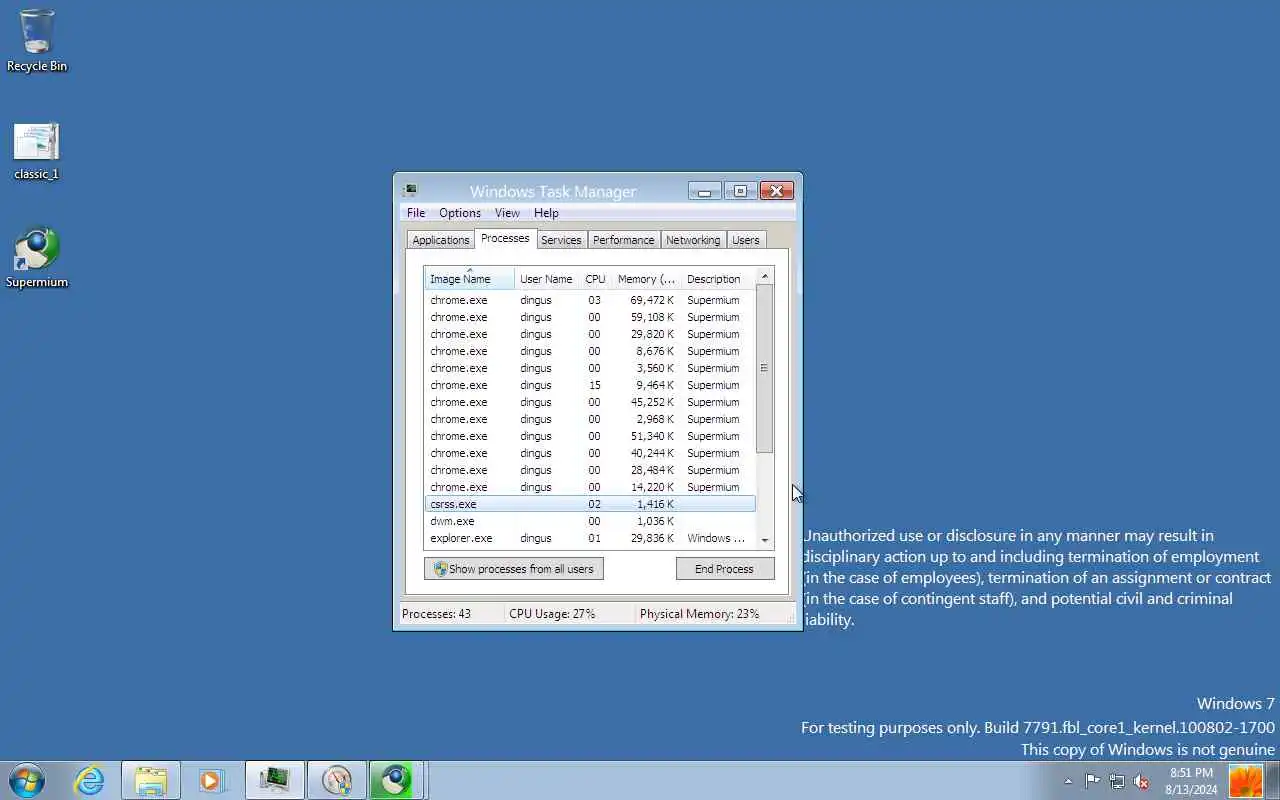Screen dimensions: 1280x800
Task: Select chrome.exe row using 28,484 K
Action: tap(590, 470)
